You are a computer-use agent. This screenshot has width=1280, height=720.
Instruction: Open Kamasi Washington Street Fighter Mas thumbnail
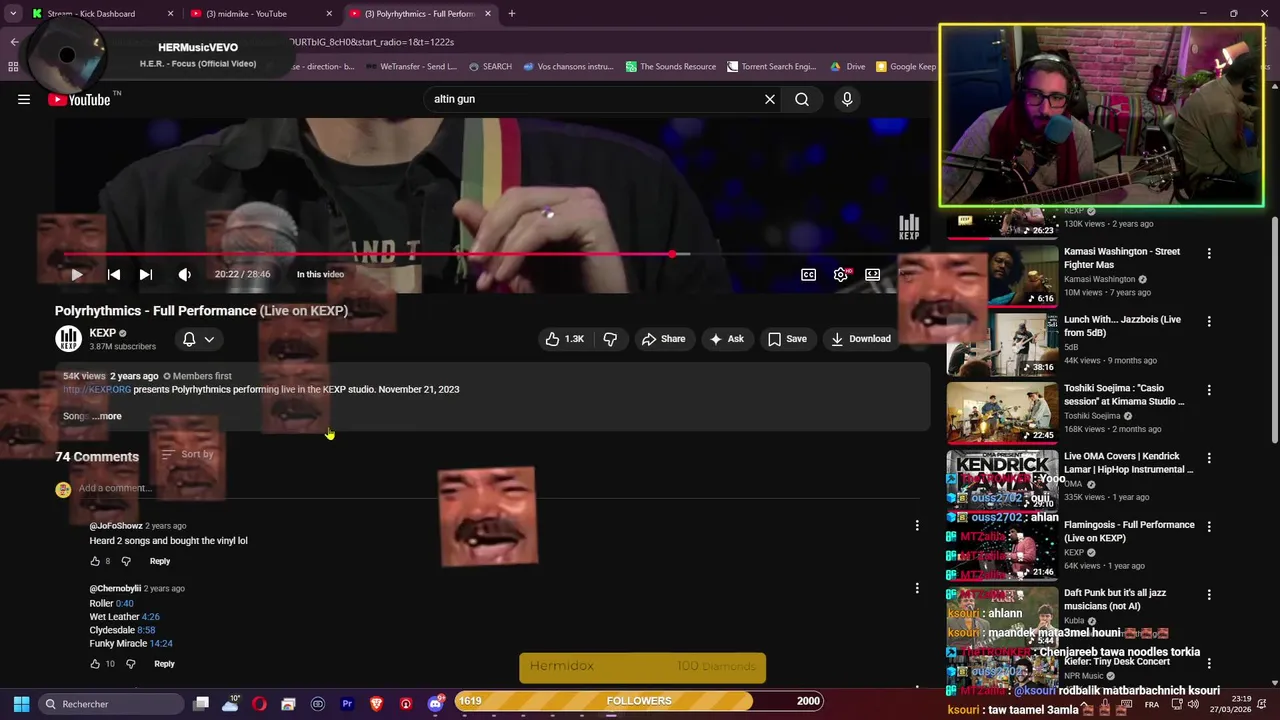click(1003, 275)
